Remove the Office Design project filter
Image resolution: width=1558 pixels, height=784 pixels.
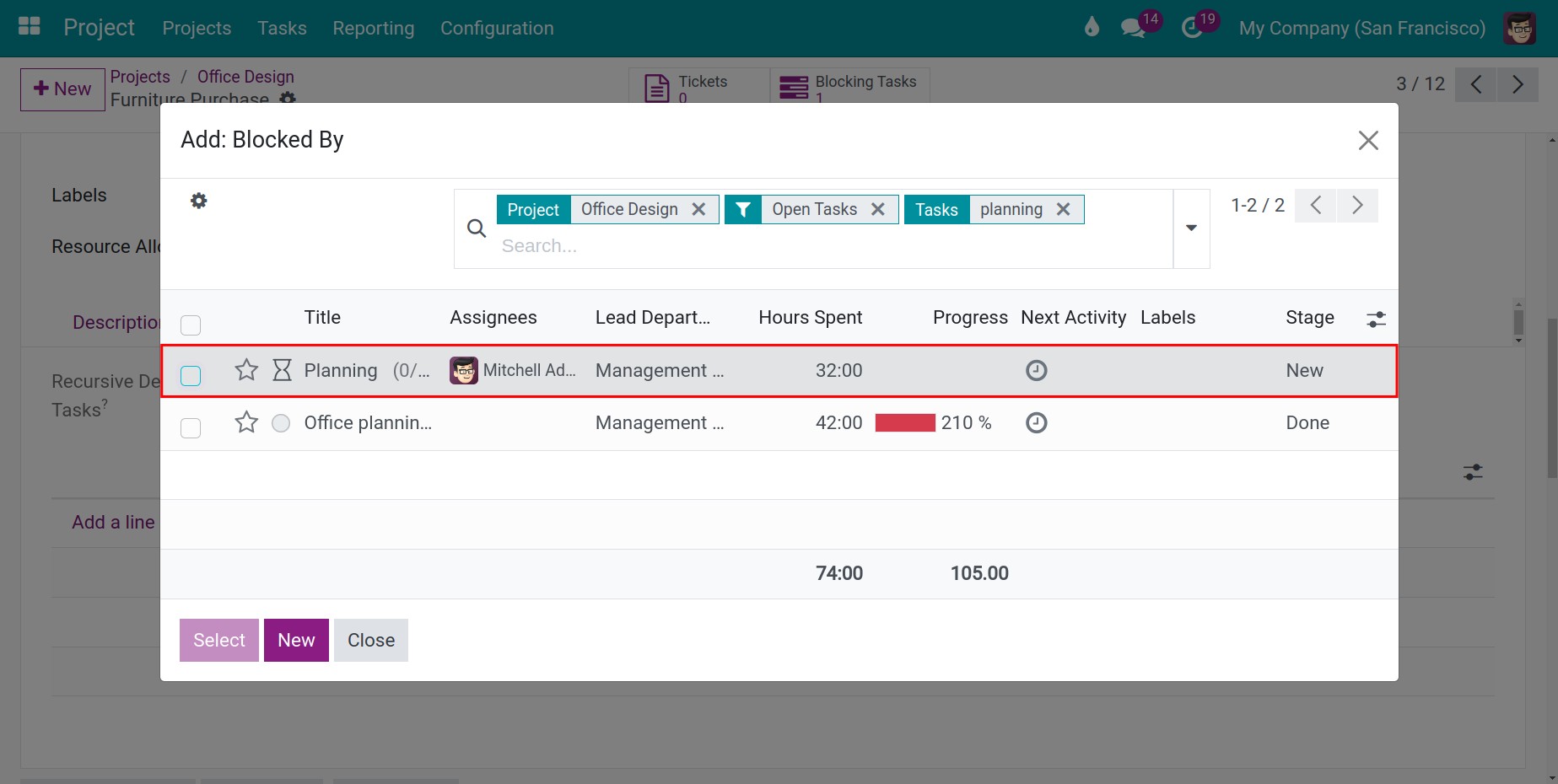pos(698,209)
